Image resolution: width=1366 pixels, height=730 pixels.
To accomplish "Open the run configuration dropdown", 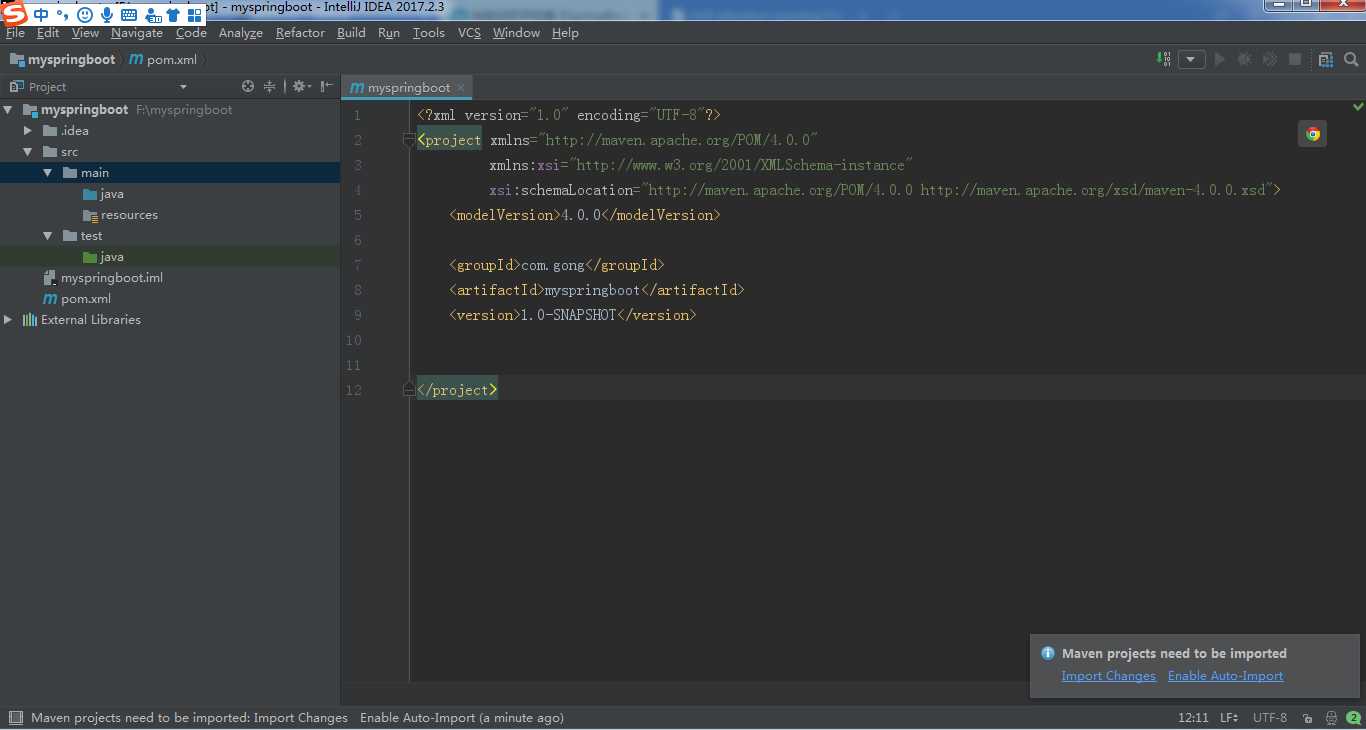I will point(1191,59).
